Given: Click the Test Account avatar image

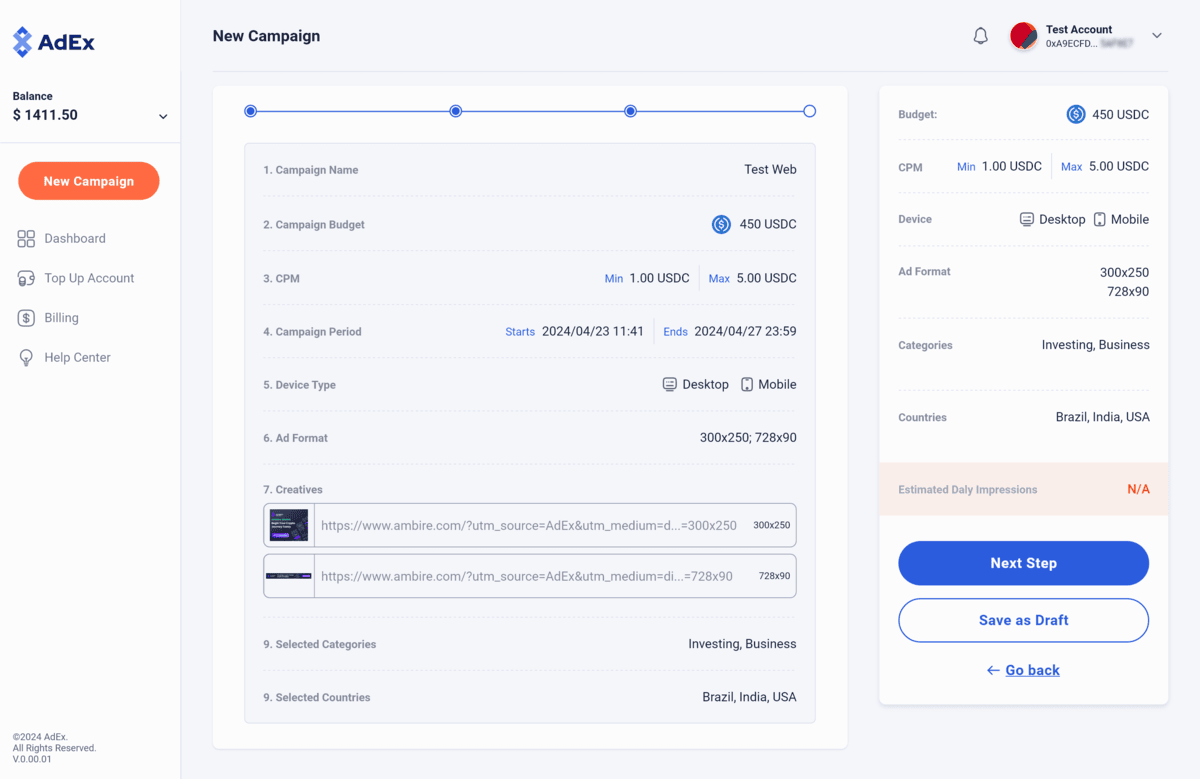Looking at the screenshot, I should click(1023, 35).
